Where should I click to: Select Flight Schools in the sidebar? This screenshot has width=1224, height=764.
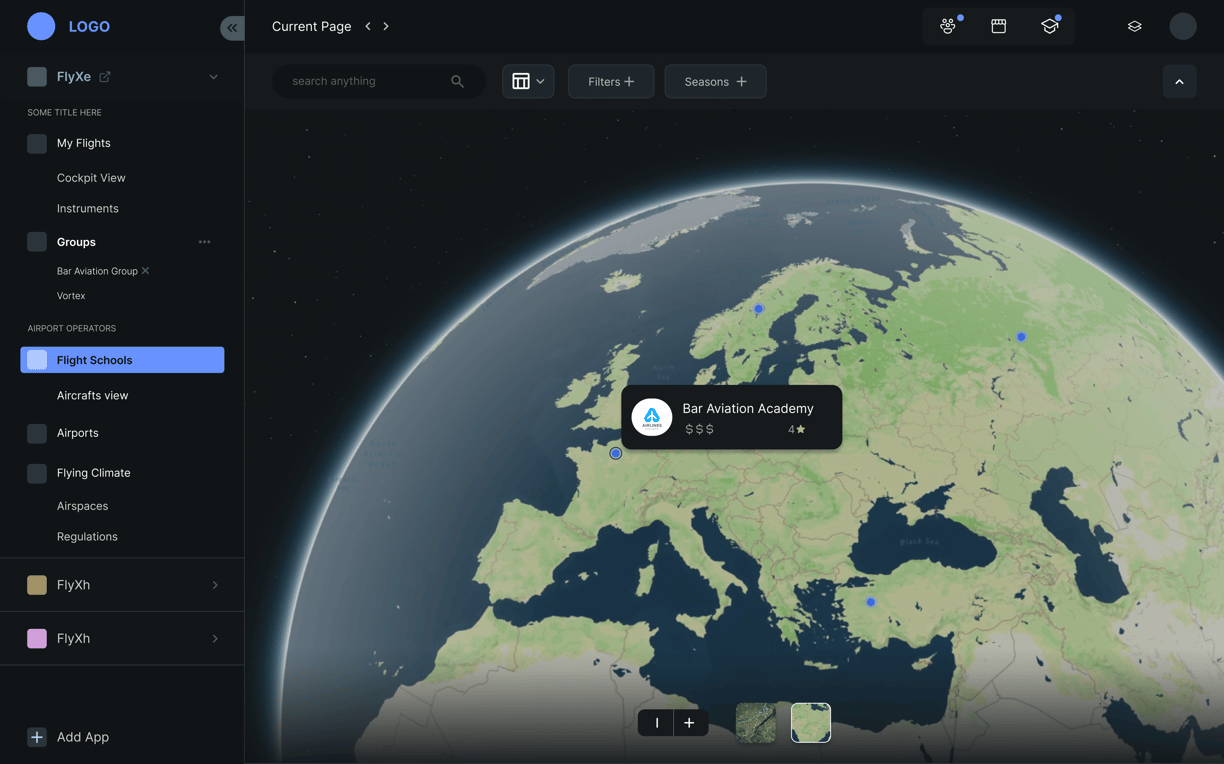pos(122,360)
